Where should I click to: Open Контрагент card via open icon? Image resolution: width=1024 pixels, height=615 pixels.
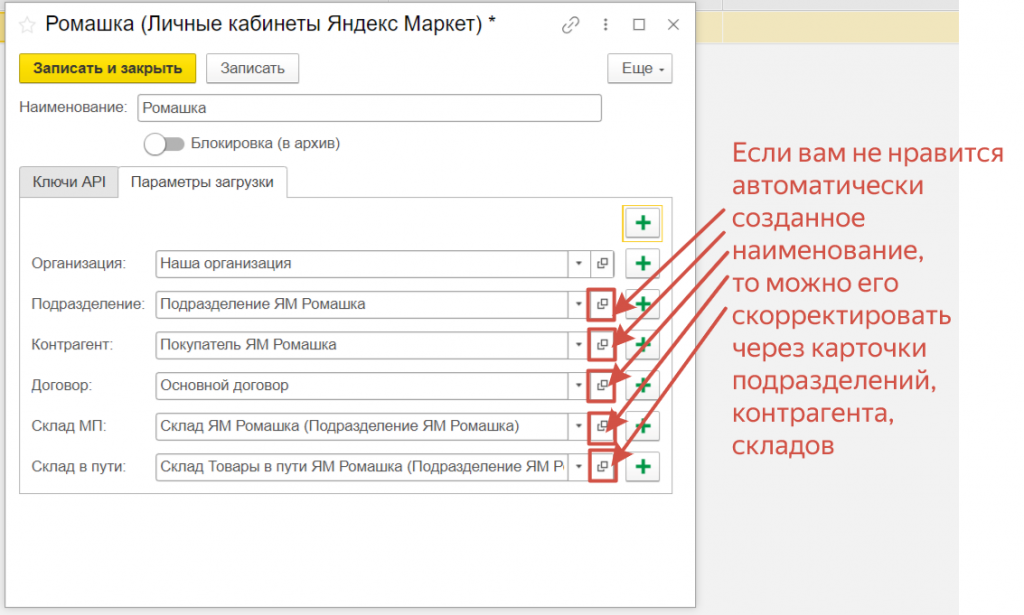[x=602, y=345]
